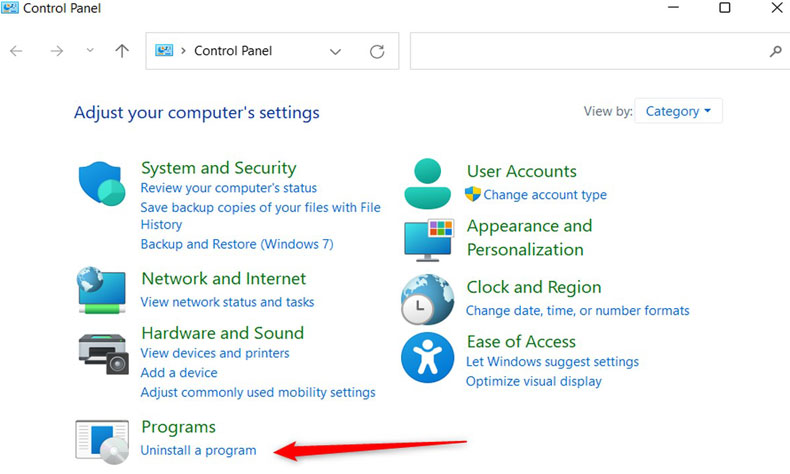Click the Network and Internet globe icon

(x=101, y=290)
